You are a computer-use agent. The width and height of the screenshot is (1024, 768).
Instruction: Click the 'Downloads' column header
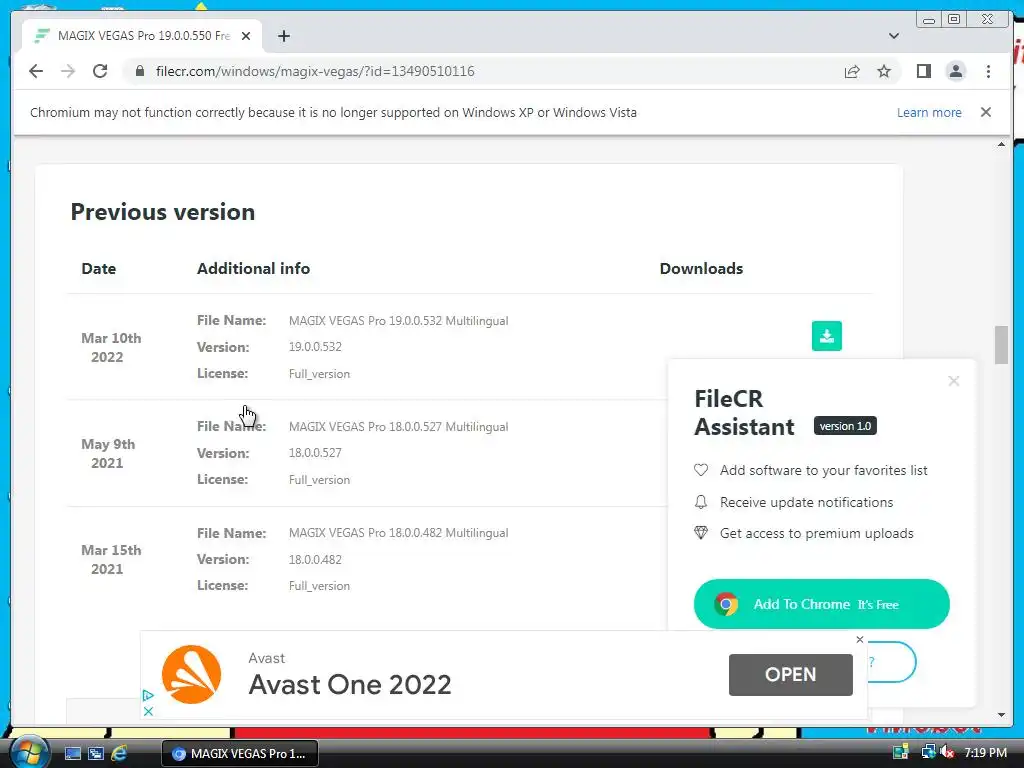pyautogui.click(x=701, y=268)
